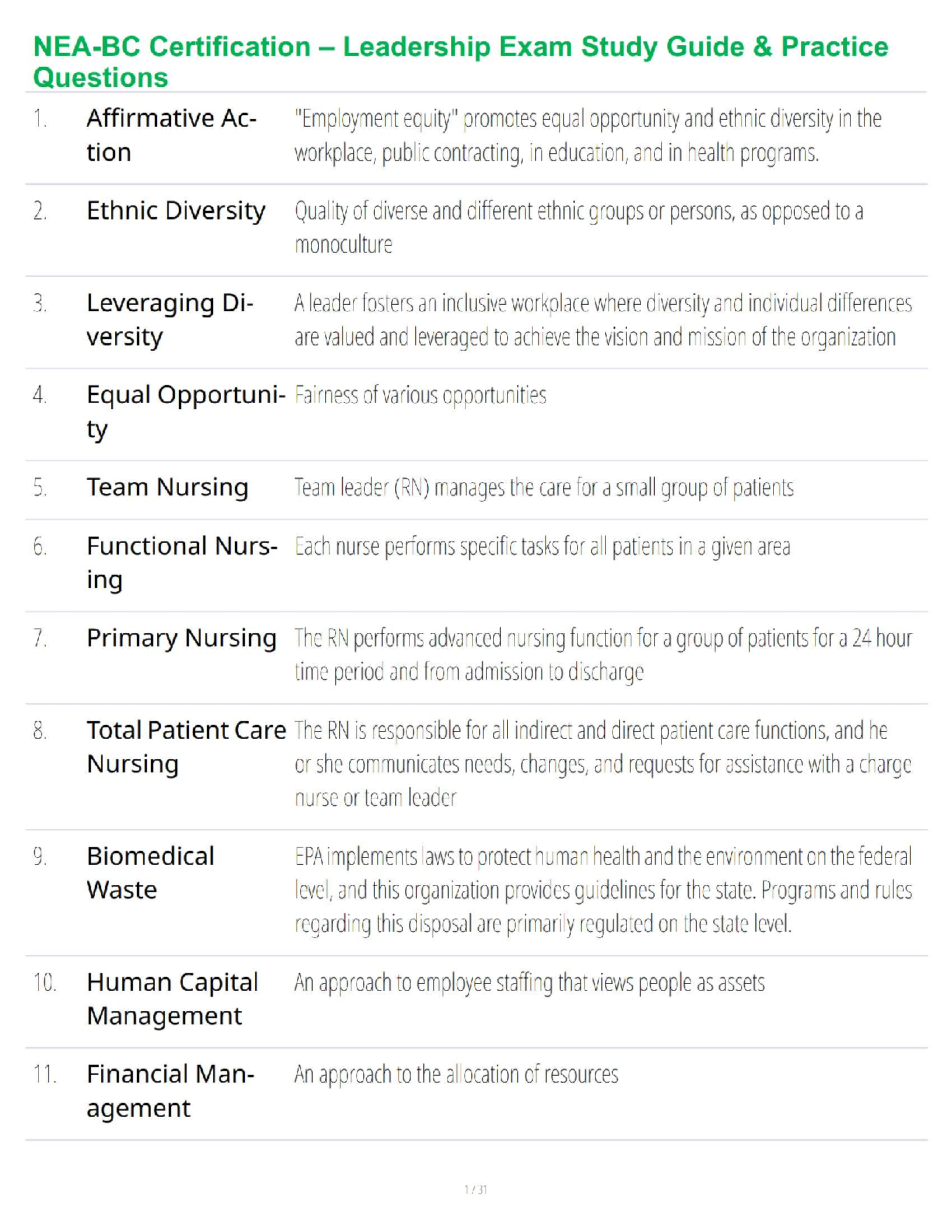The image size is (952, 1232).
Task: Click the NEA-BC Certification green title heading
Action: click(x=460, y=62)
